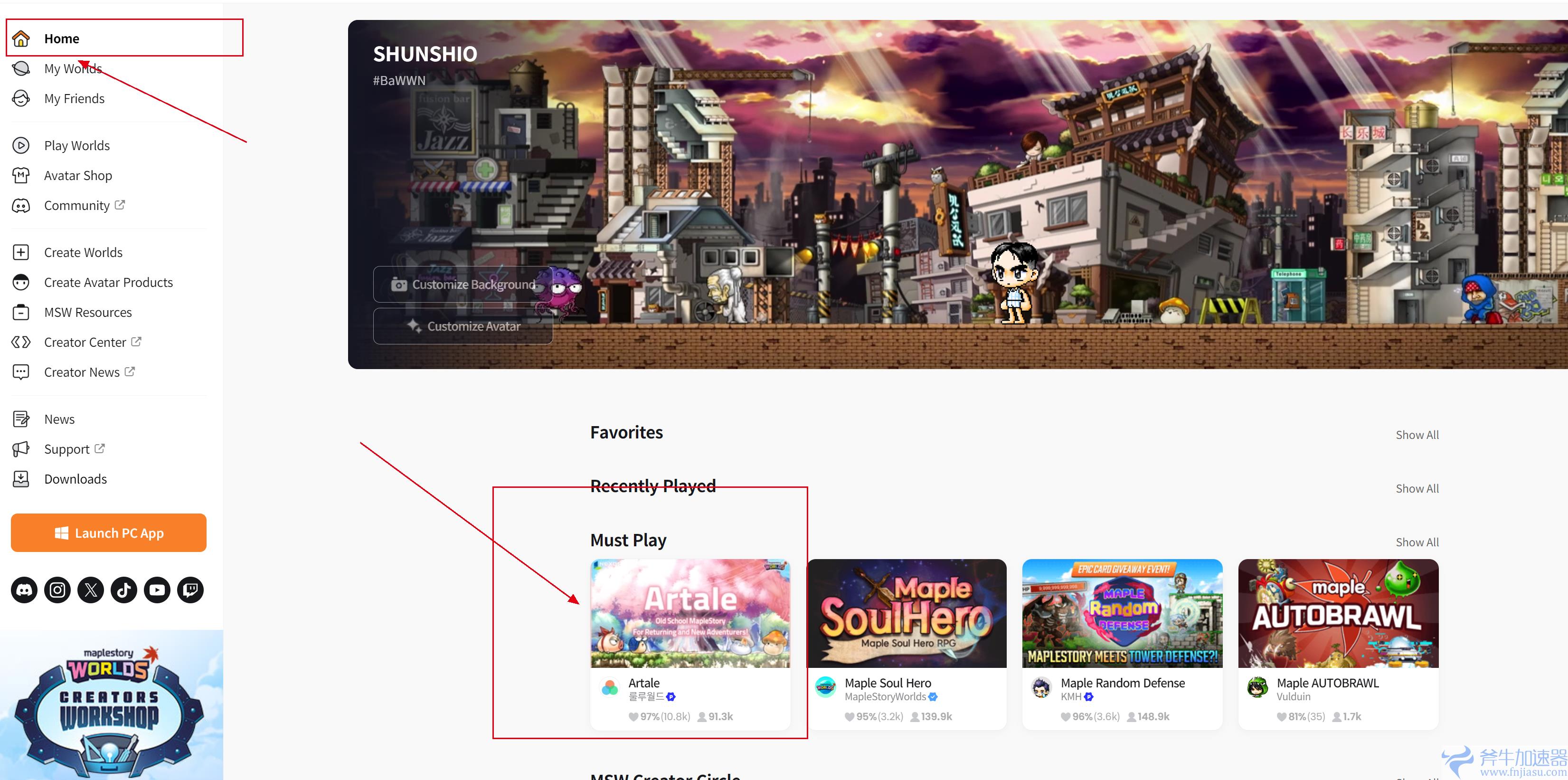Open the Twitch social link
This screenshot has width=1568, height=780.
pyautogui.click(x=190, y=590)
